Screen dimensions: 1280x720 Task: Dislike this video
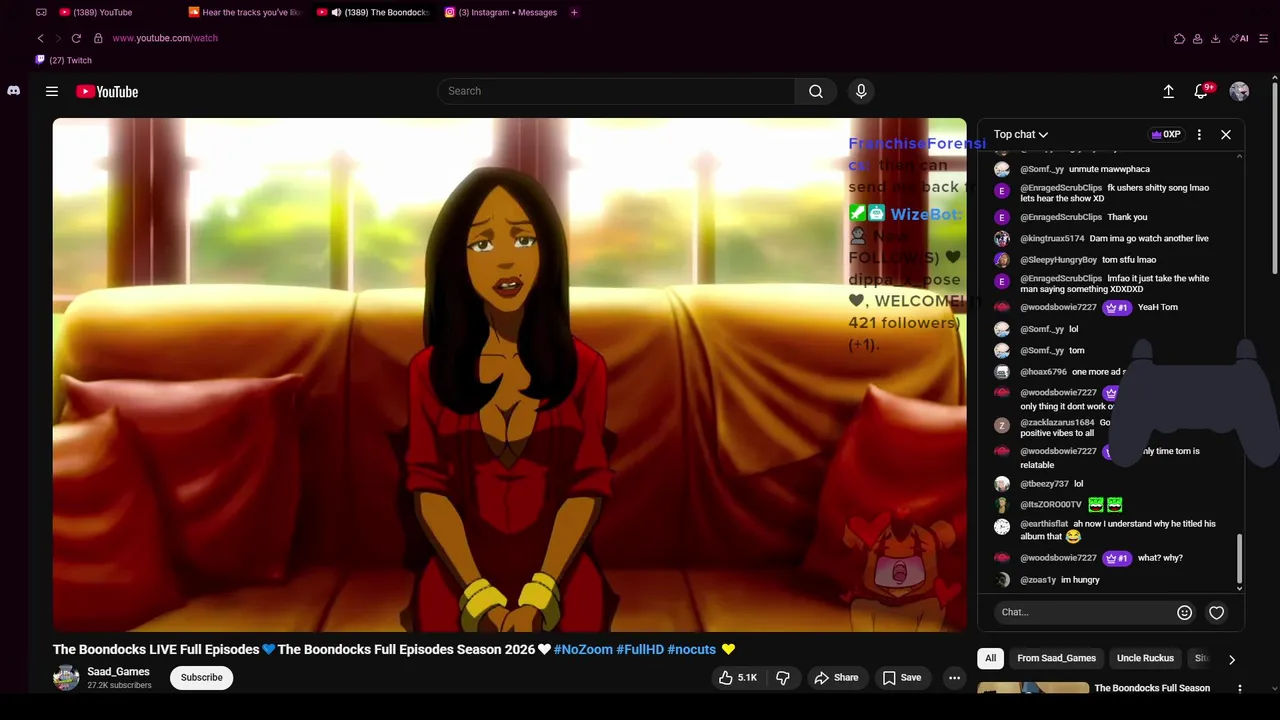[x=783, y=678]
